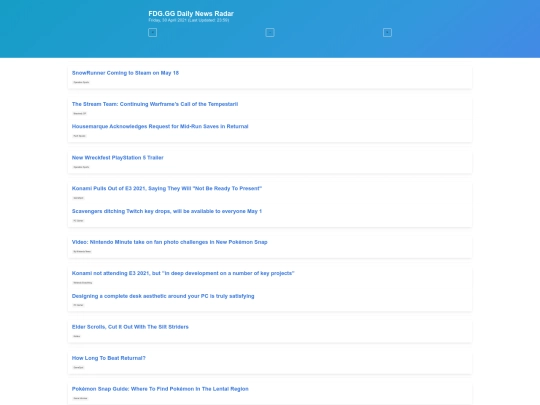Click source tag under New Wreckfest headline
This screenshot has width=540, height=405.
tap(81, 167)
